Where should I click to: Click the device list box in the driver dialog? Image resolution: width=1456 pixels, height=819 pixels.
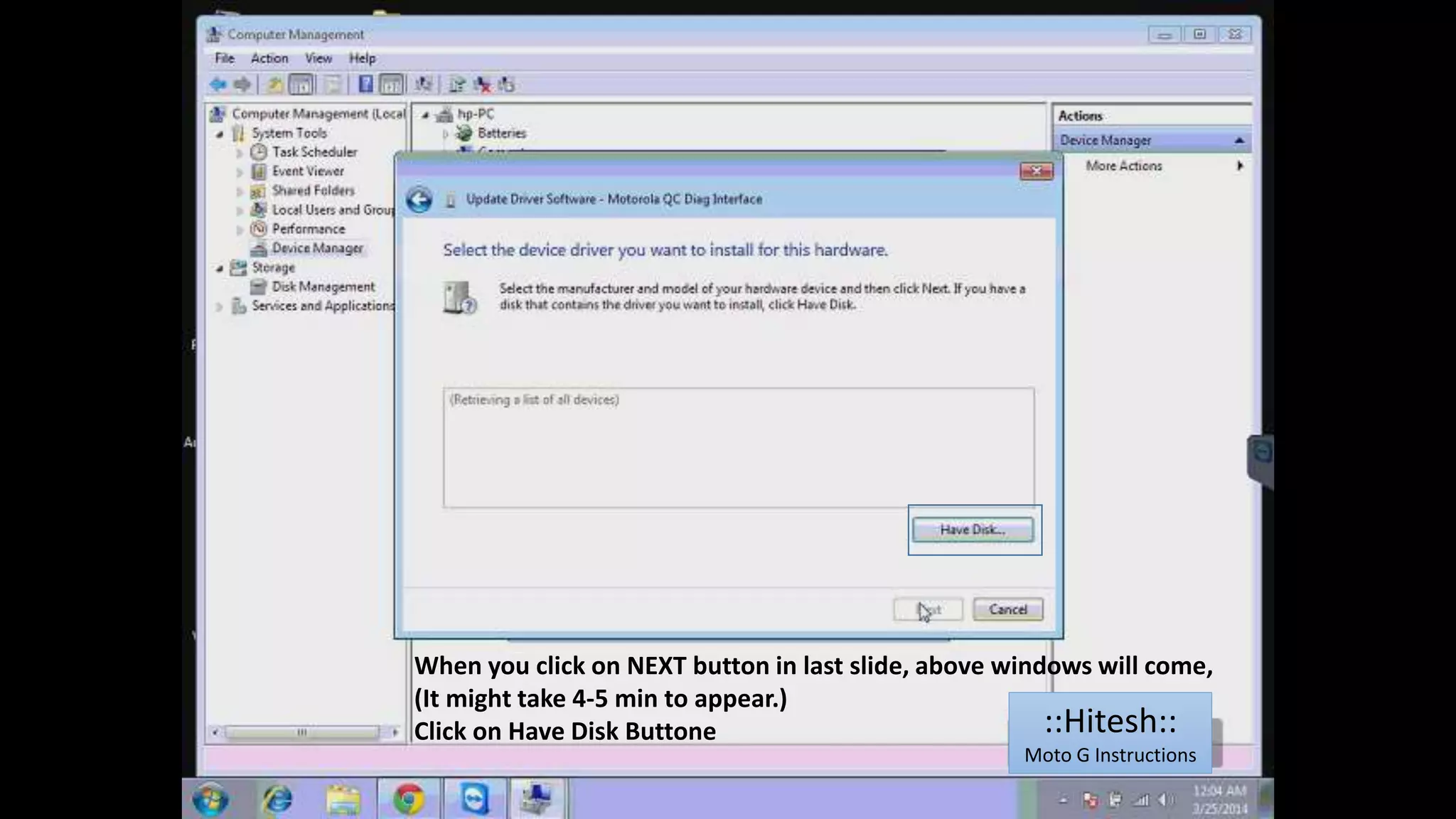click(739, 448)
